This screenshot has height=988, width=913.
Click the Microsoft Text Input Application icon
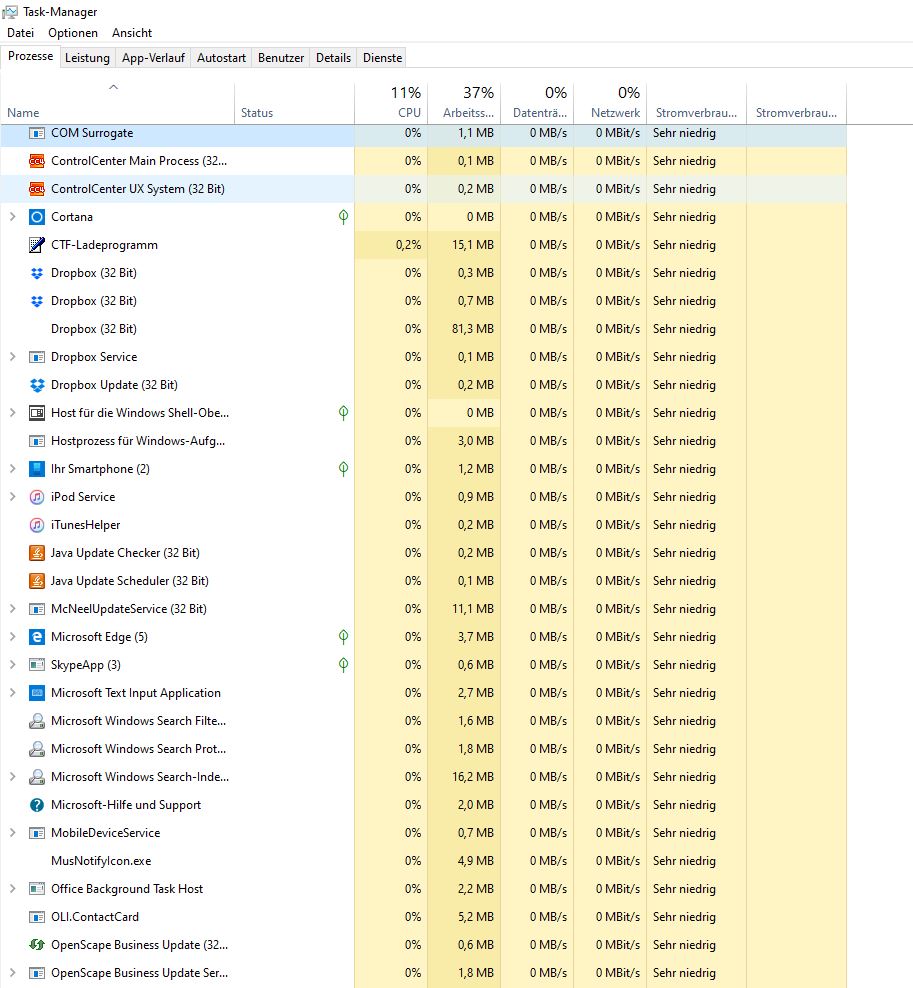tap(37, 692)
